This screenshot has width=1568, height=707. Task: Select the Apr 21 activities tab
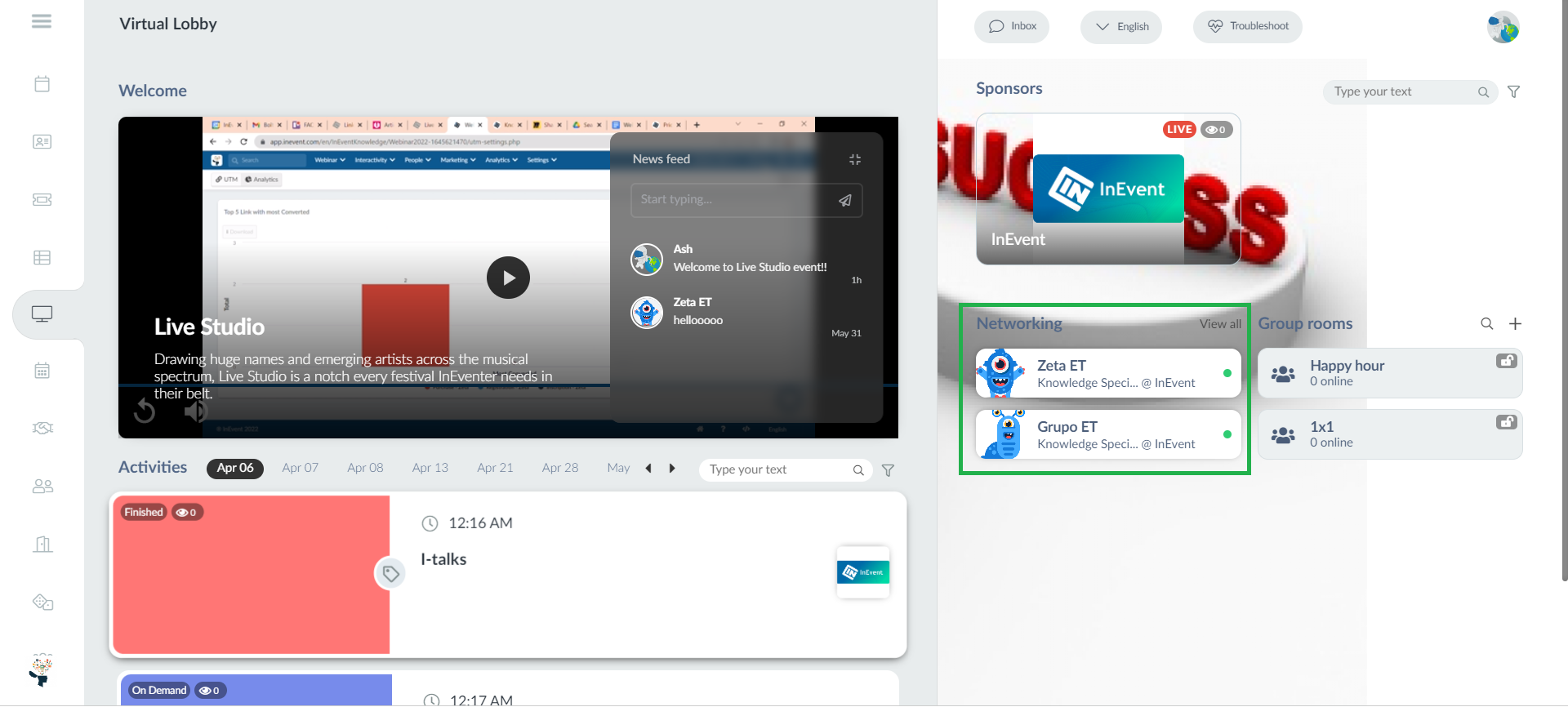pyautogui.click(x=495, y=468)
